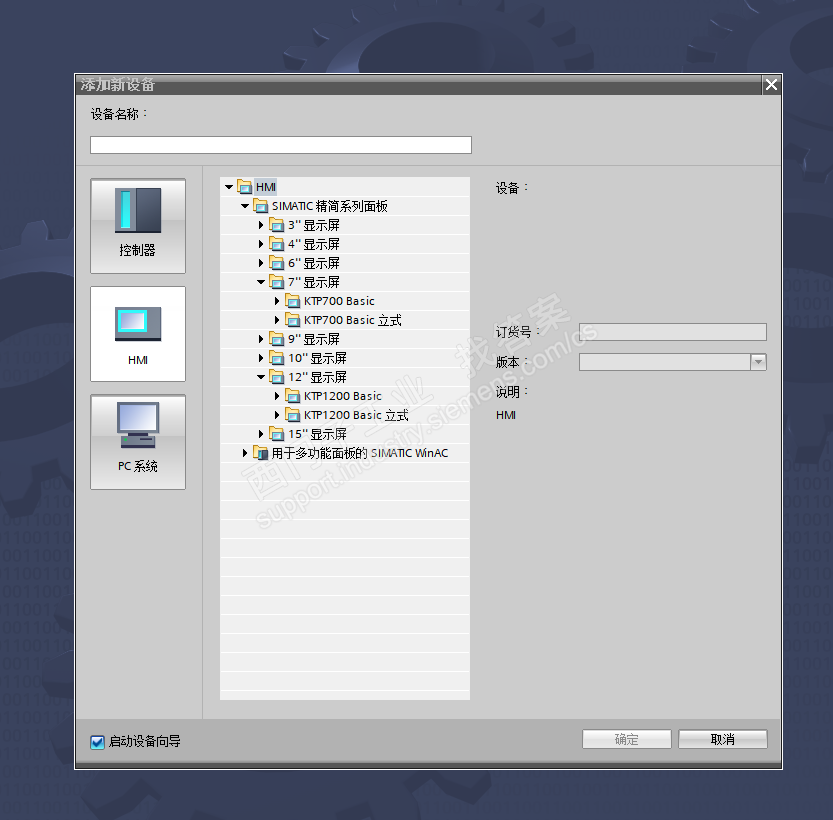Select the HMI device category button
The height and width of the screenshot is (820, 833).
pos(138,334)
